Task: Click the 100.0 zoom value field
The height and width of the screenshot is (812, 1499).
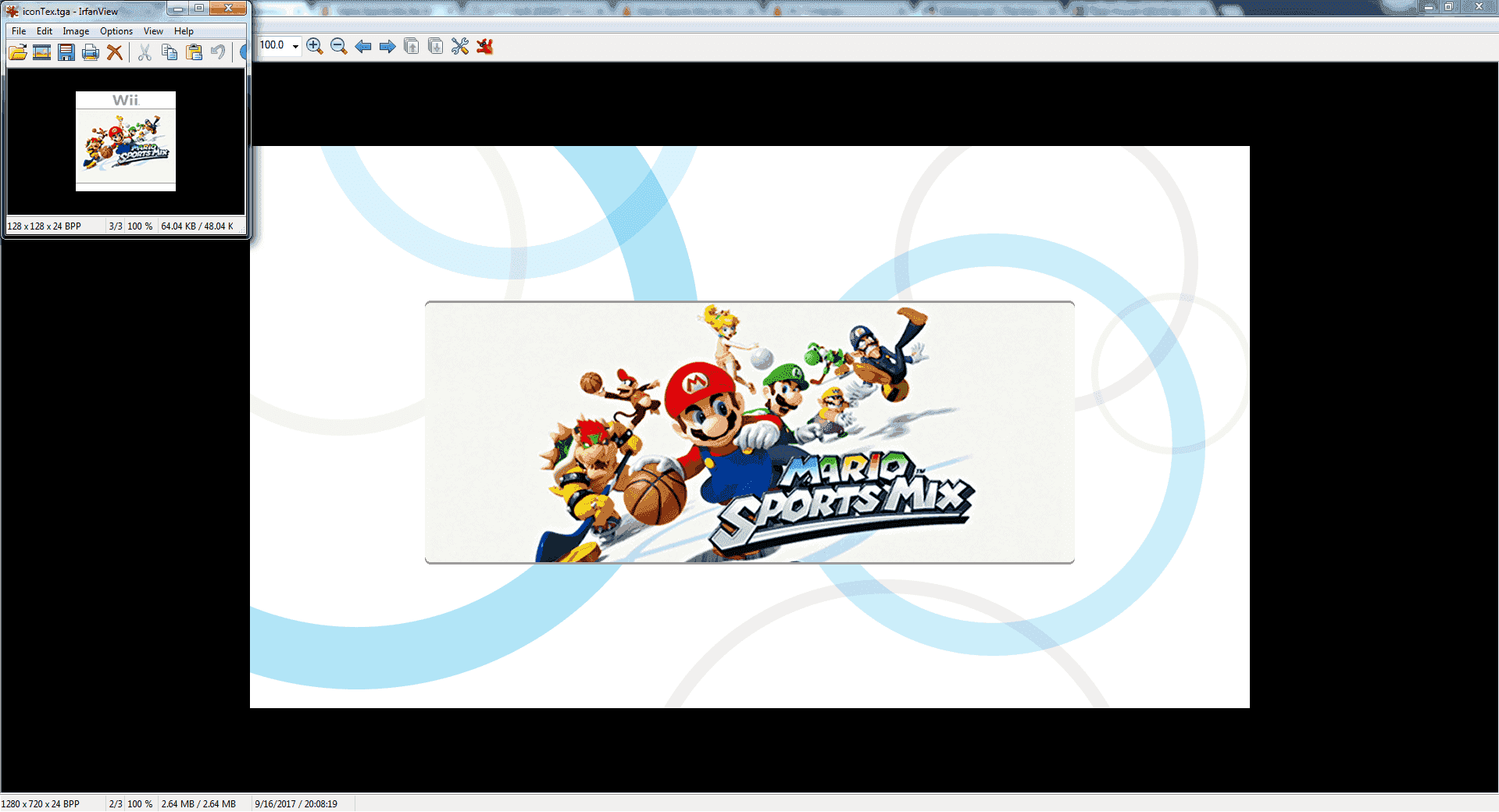Action: 273,45
